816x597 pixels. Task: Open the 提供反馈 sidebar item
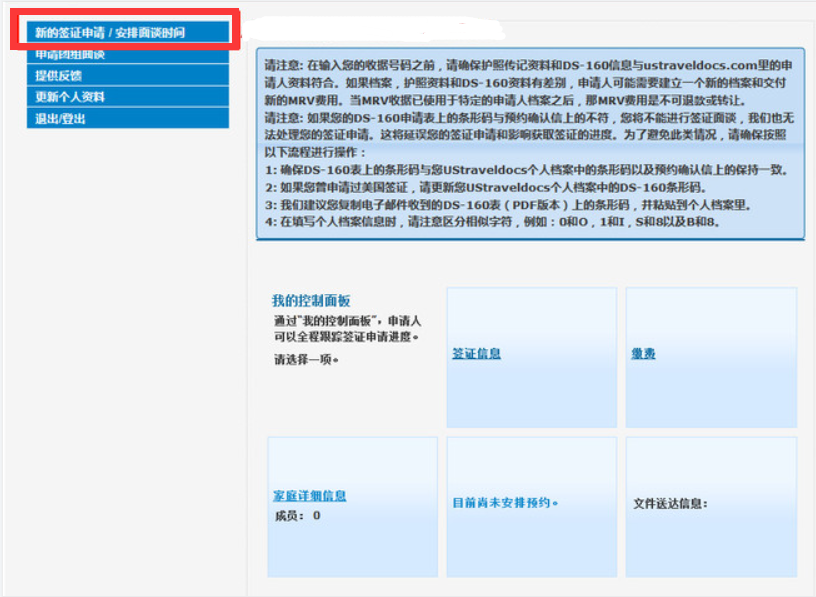(x=58, y=76)
